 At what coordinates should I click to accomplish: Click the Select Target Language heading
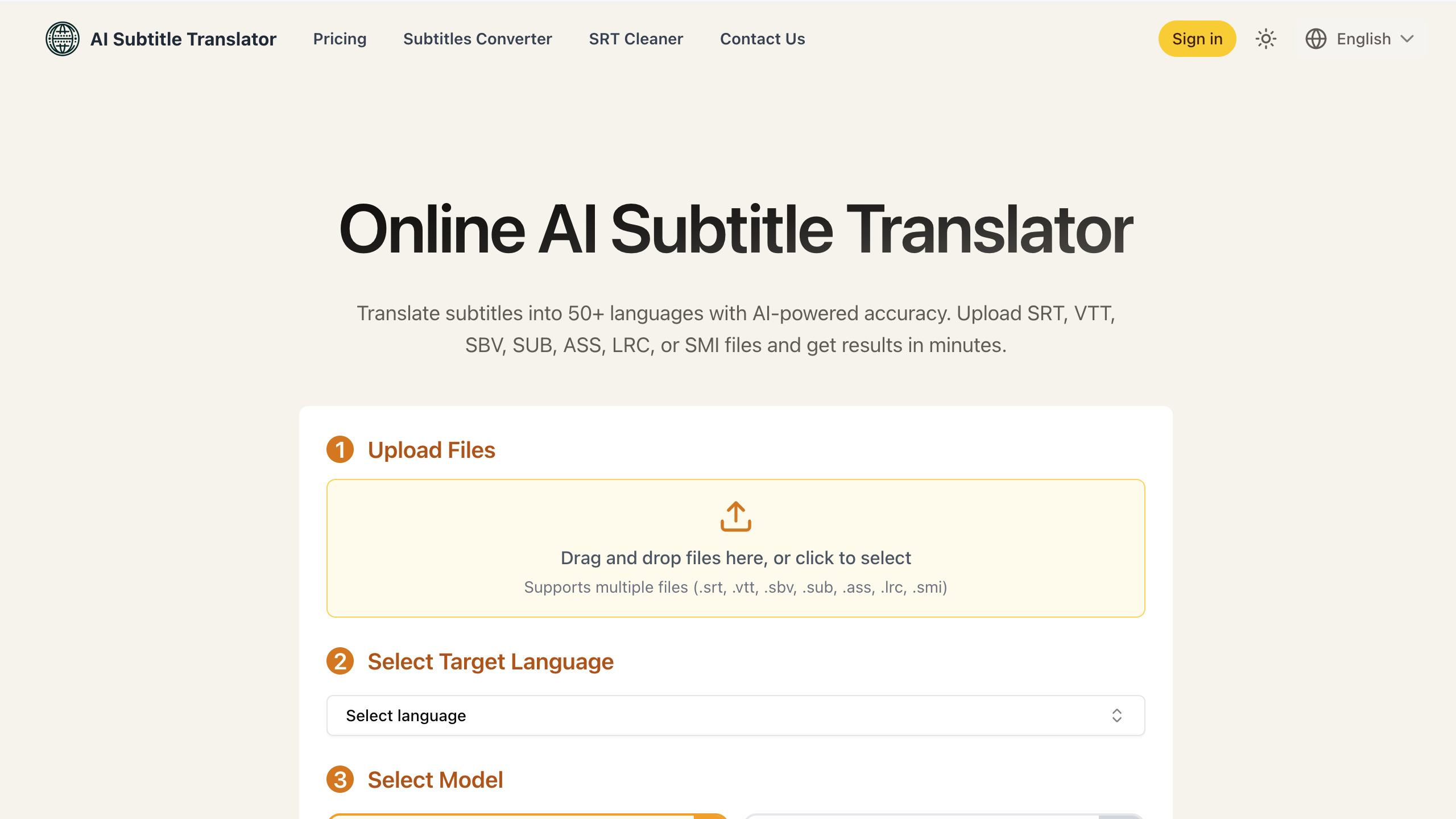click(x=491, y=661)
